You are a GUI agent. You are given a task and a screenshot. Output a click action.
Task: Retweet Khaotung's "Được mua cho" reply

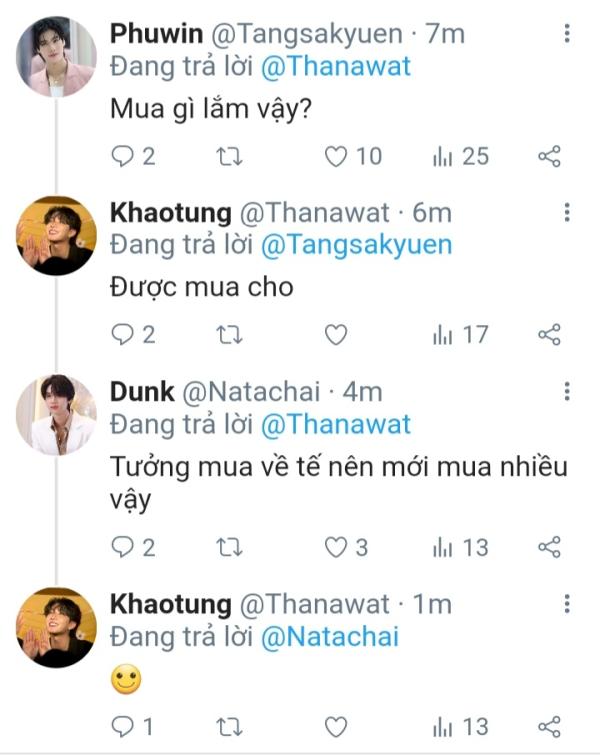tap(230, 334)
